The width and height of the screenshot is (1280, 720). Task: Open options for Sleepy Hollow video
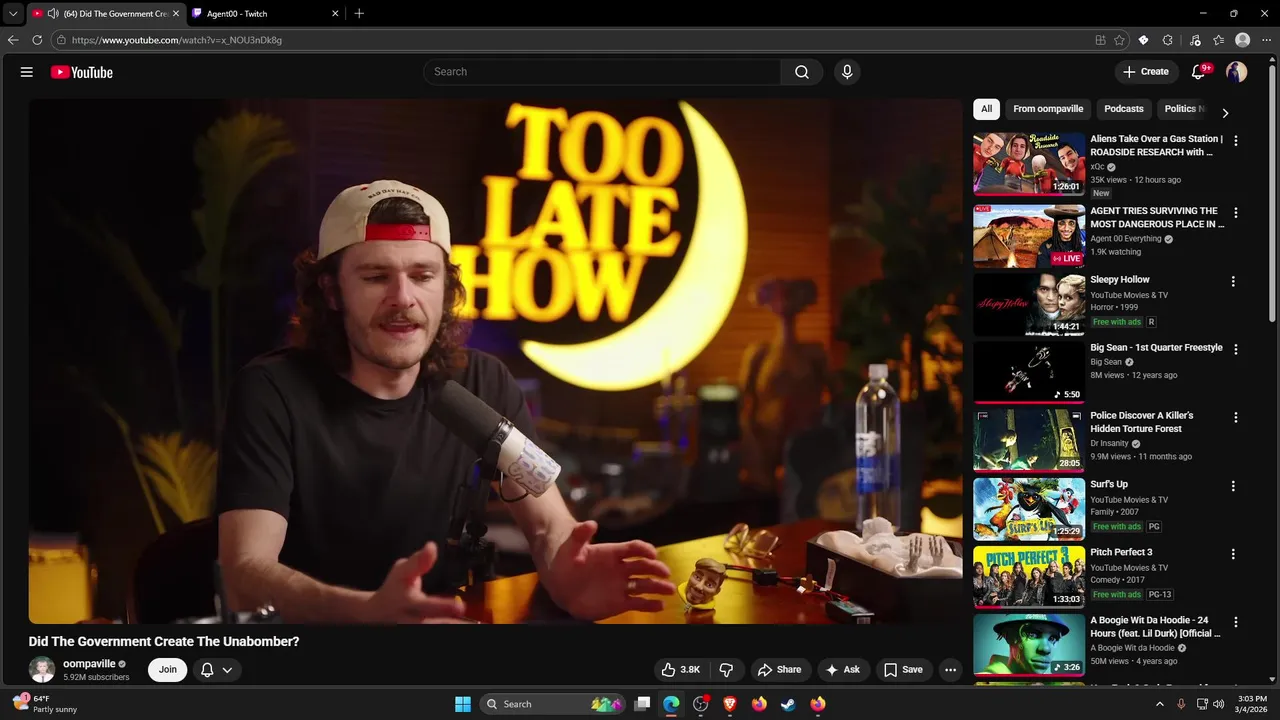point(1233,282)
